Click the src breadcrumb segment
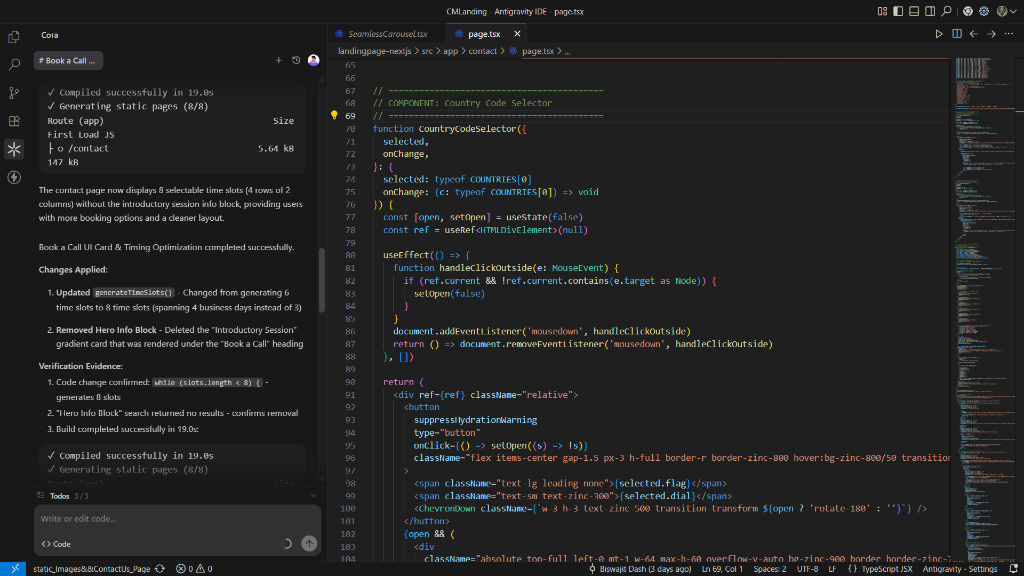 [426, 51]
